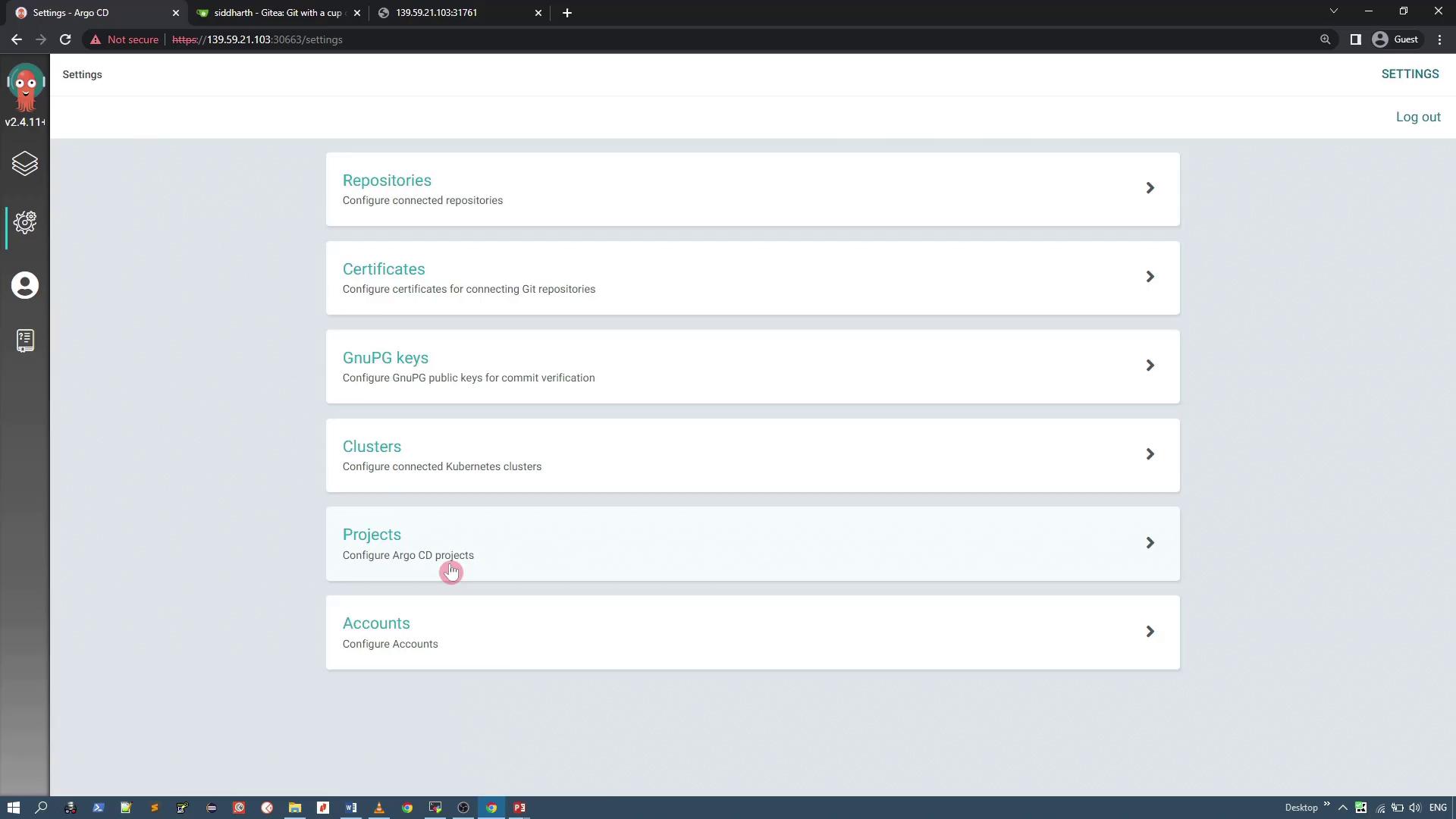Image resolution: width=1456 pixels, height=819 pixels.
Task: Click the browser address bar URL
Action: click(x=258, y=39)
